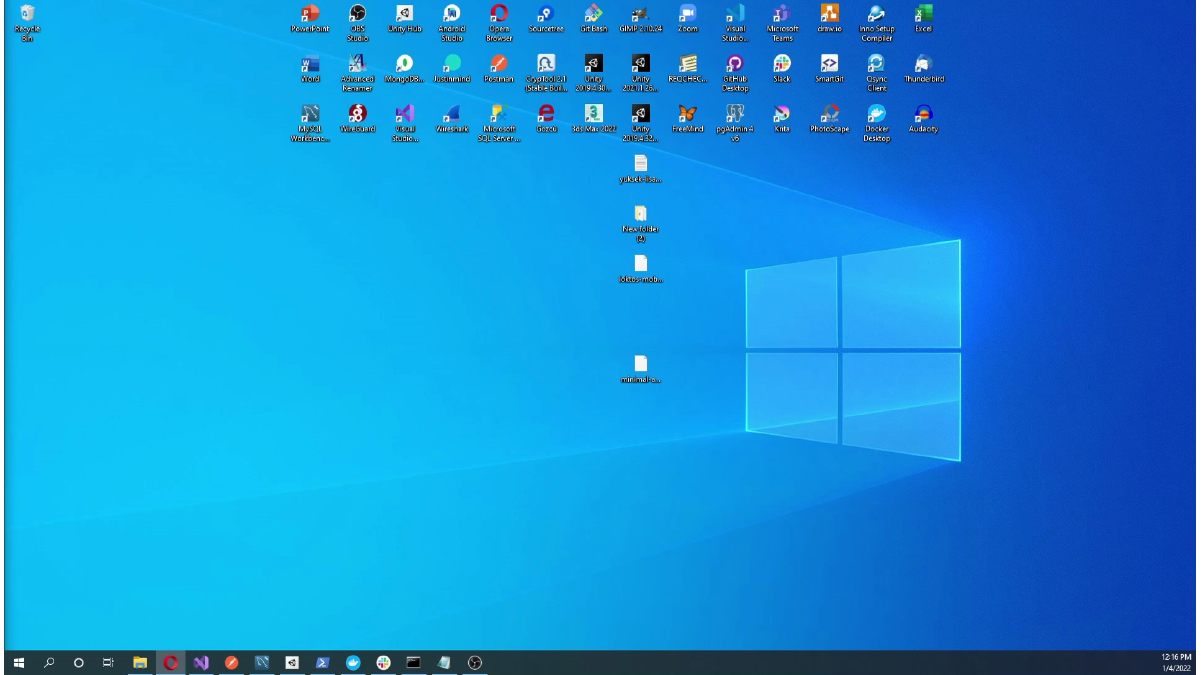The width and height of the screenshot is (1201, 675).
Task: Click the Slack desktop icon
Action: click(x=782, y=68)
